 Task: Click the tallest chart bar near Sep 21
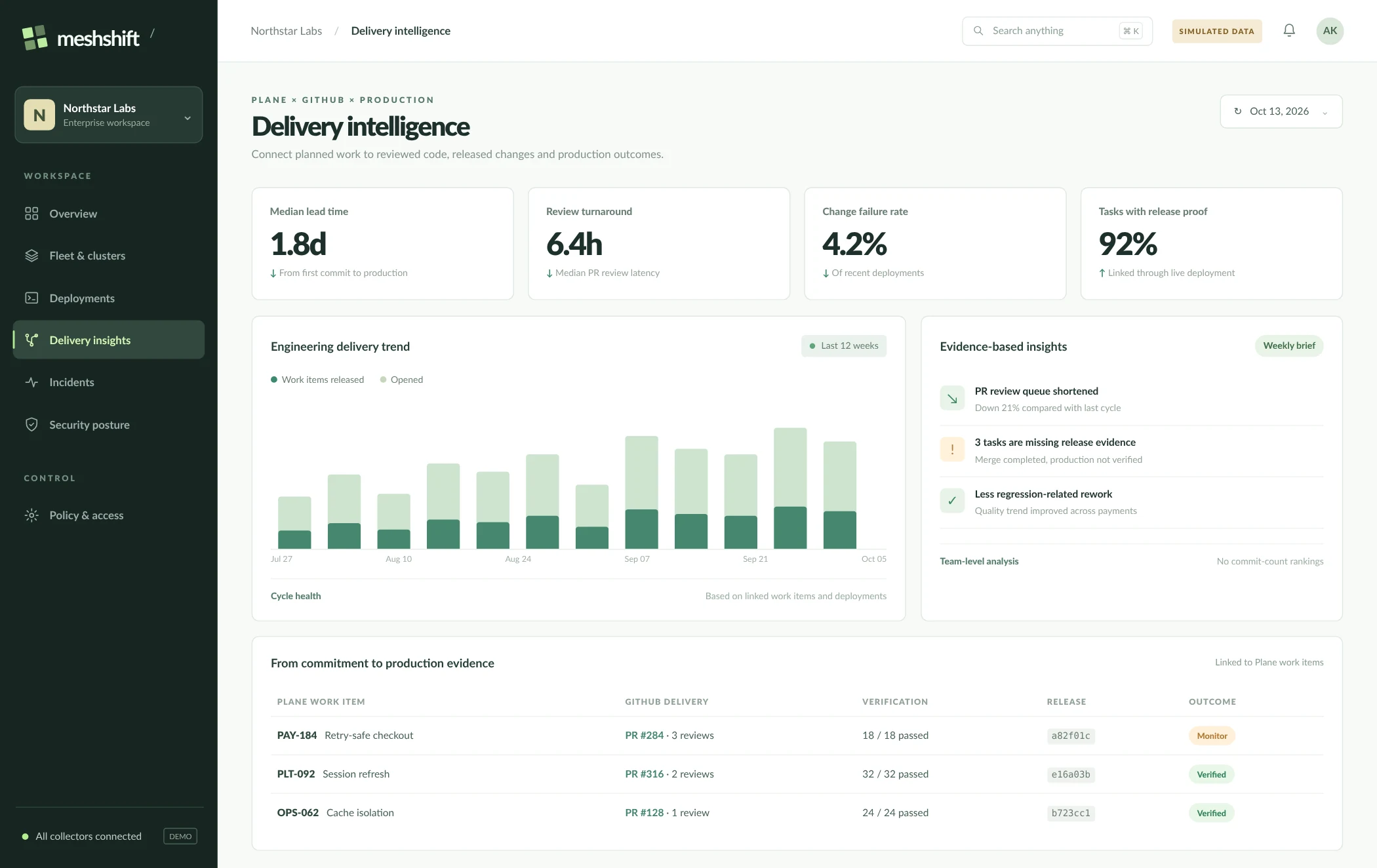[790, 488]
